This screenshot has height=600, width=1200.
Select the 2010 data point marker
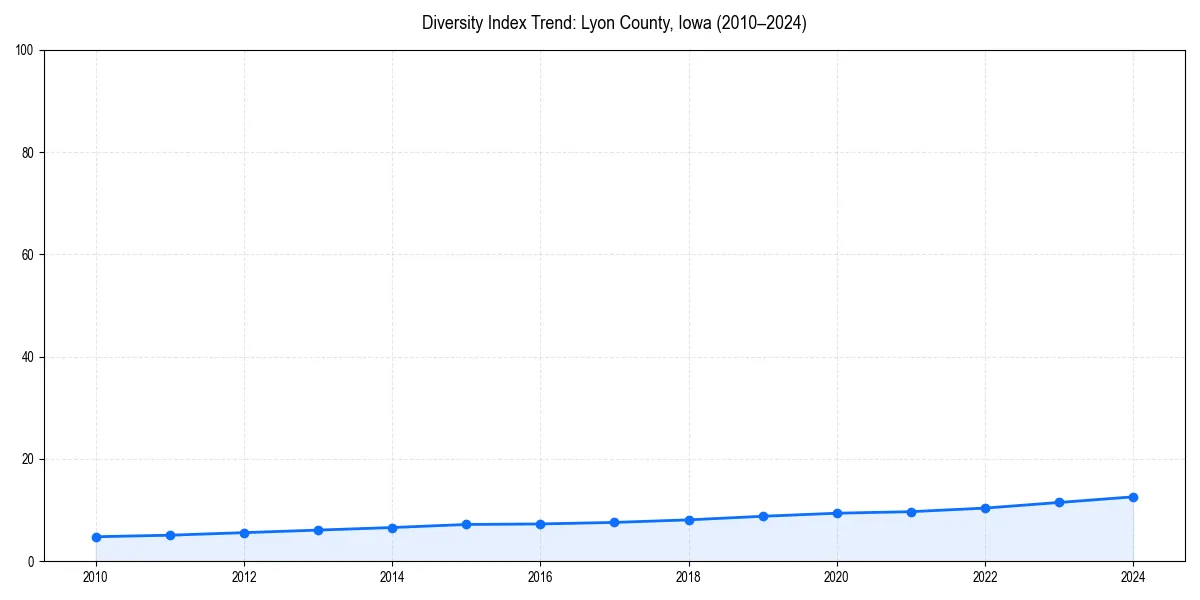click(95, 536)
